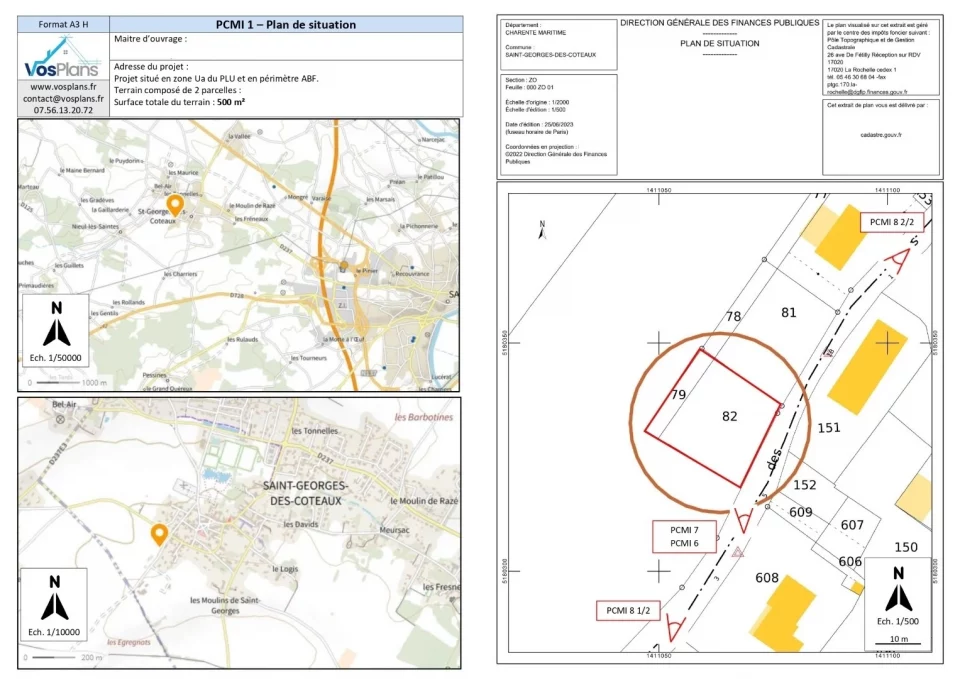Select parcel 82 inside the red outline
960x679 pixels.
coord(729,416)
